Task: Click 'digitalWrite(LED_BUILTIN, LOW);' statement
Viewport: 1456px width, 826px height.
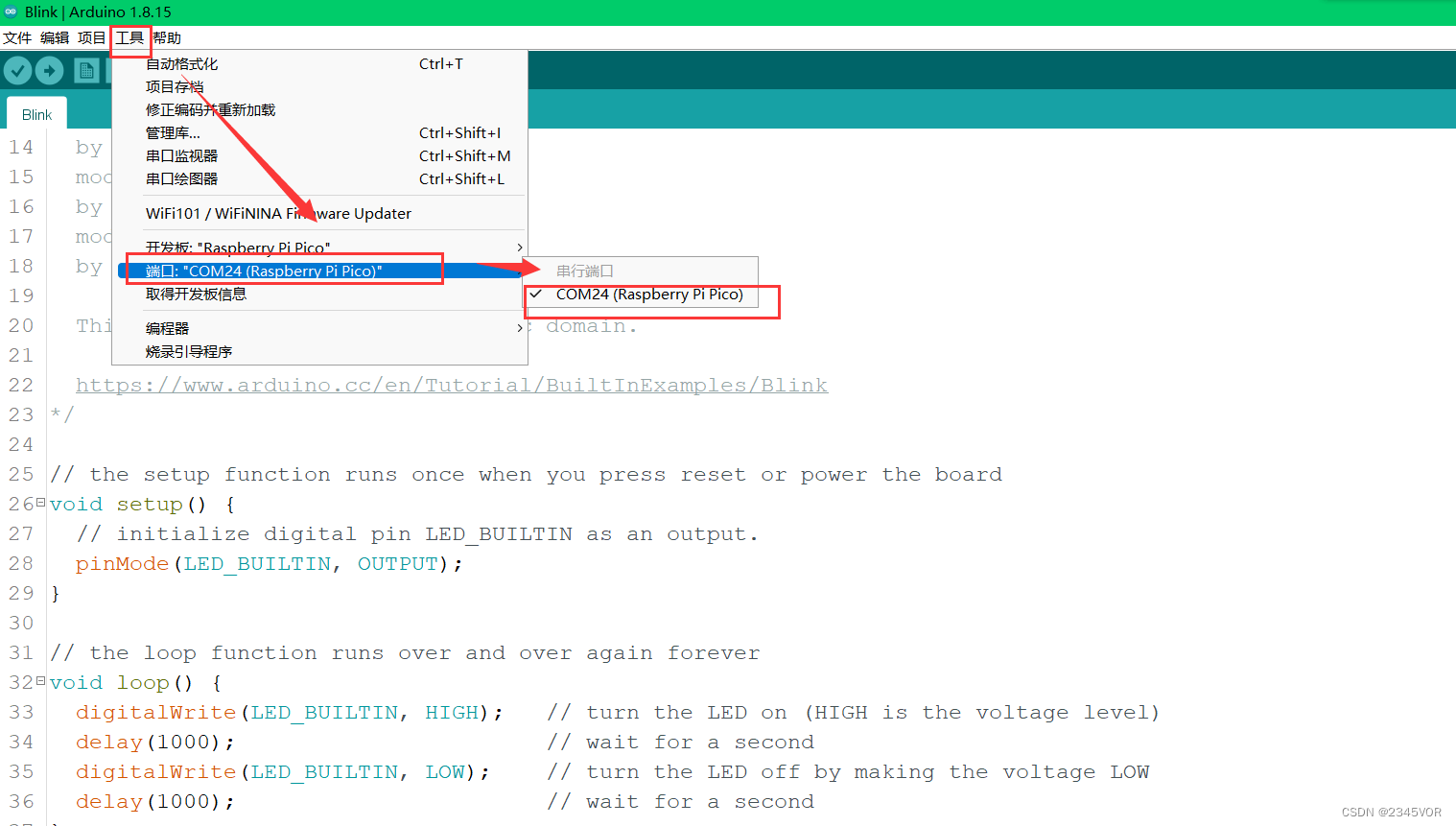Action: pyautogui.click(x=283, y=771)
